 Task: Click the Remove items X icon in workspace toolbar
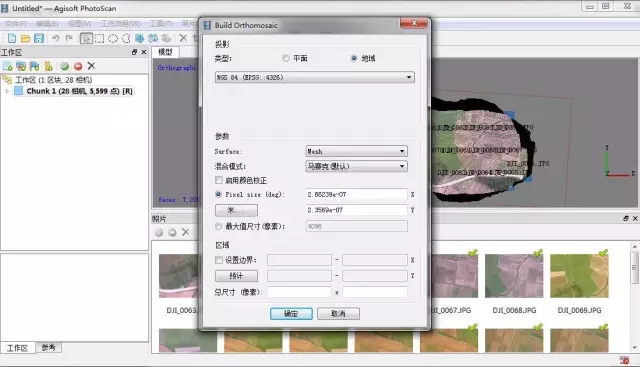(x=91, y=66)
